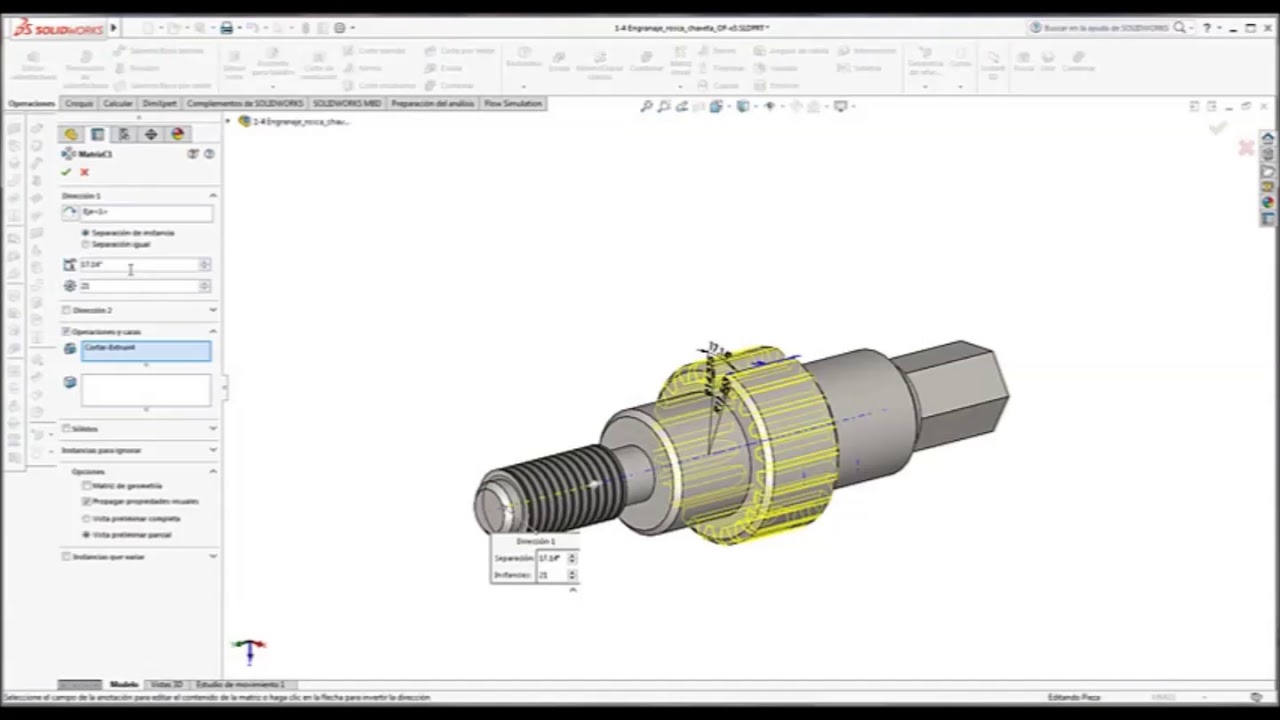Enable the Dirección 2 checkbox

pos(66,310)
